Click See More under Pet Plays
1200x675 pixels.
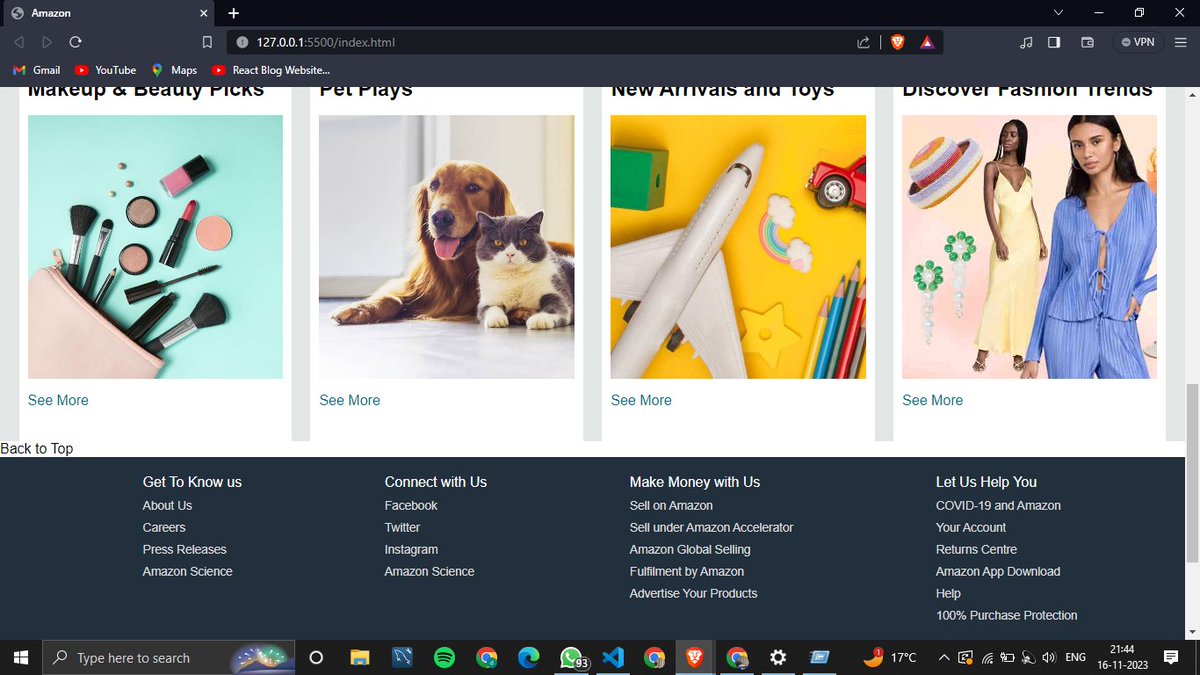350,400
